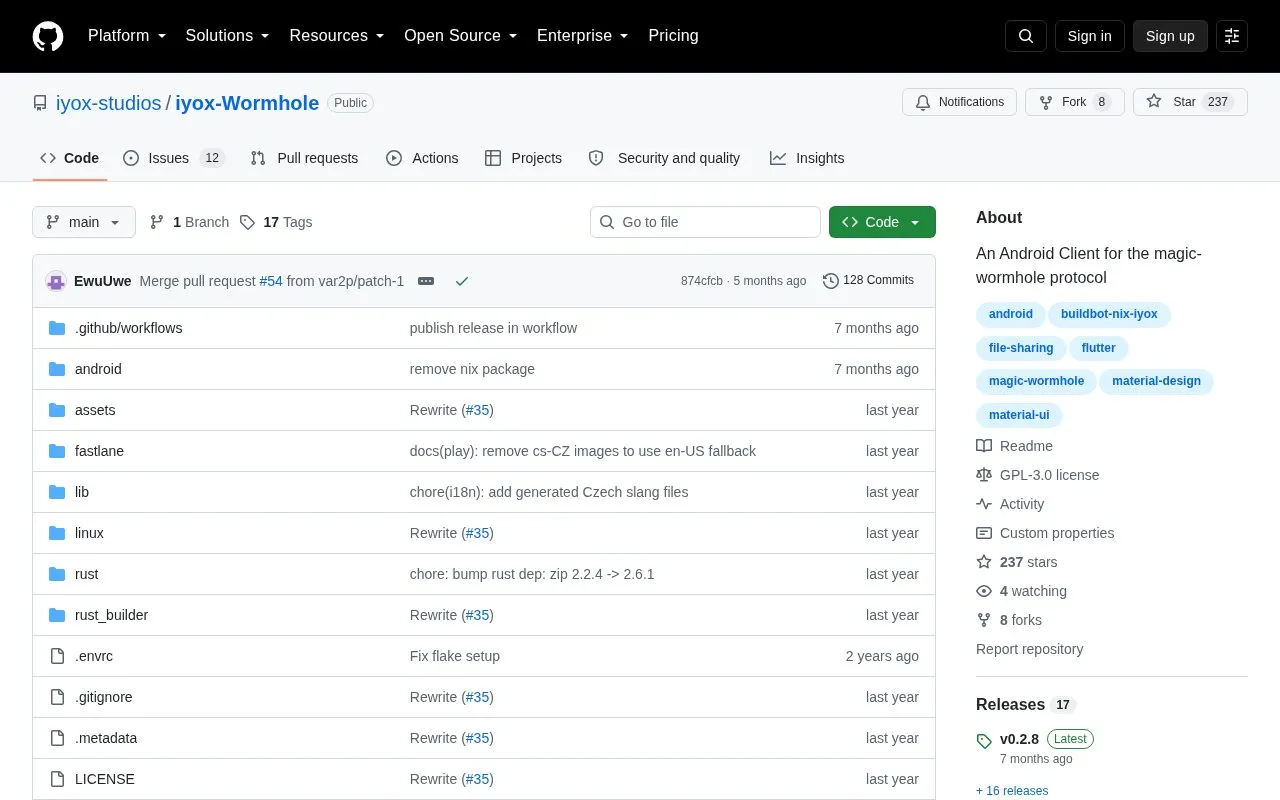
Task: Switch to the Insights tab
Action: pos(807,158)
